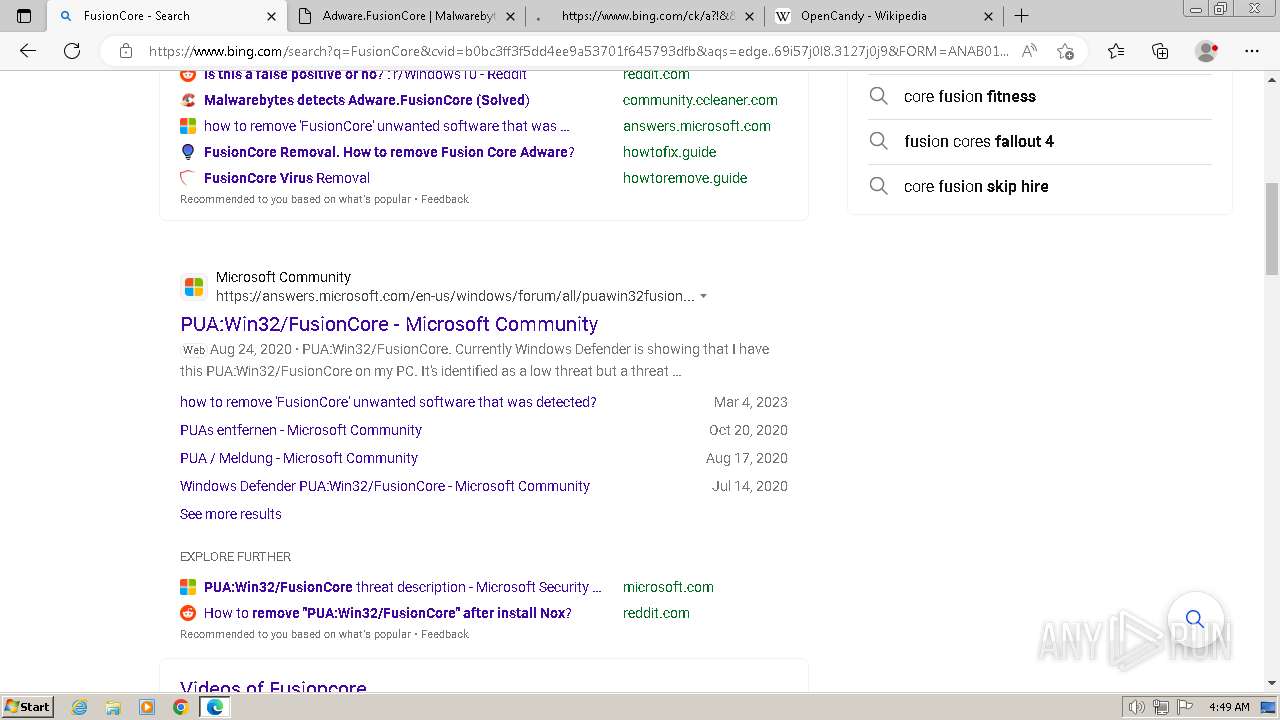Screen dimensions: 1280x720
Task: Click search icon beside fusion cores fallout 4
Action: coord(878,141)
